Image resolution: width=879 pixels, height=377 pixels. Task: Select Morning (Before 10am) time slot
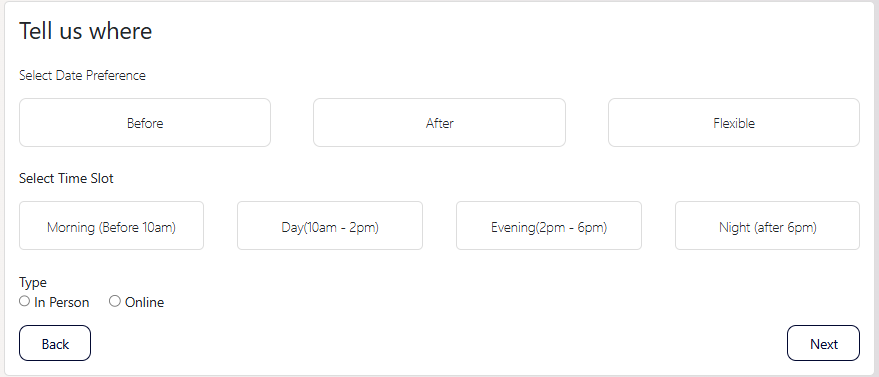click(112, 226)
